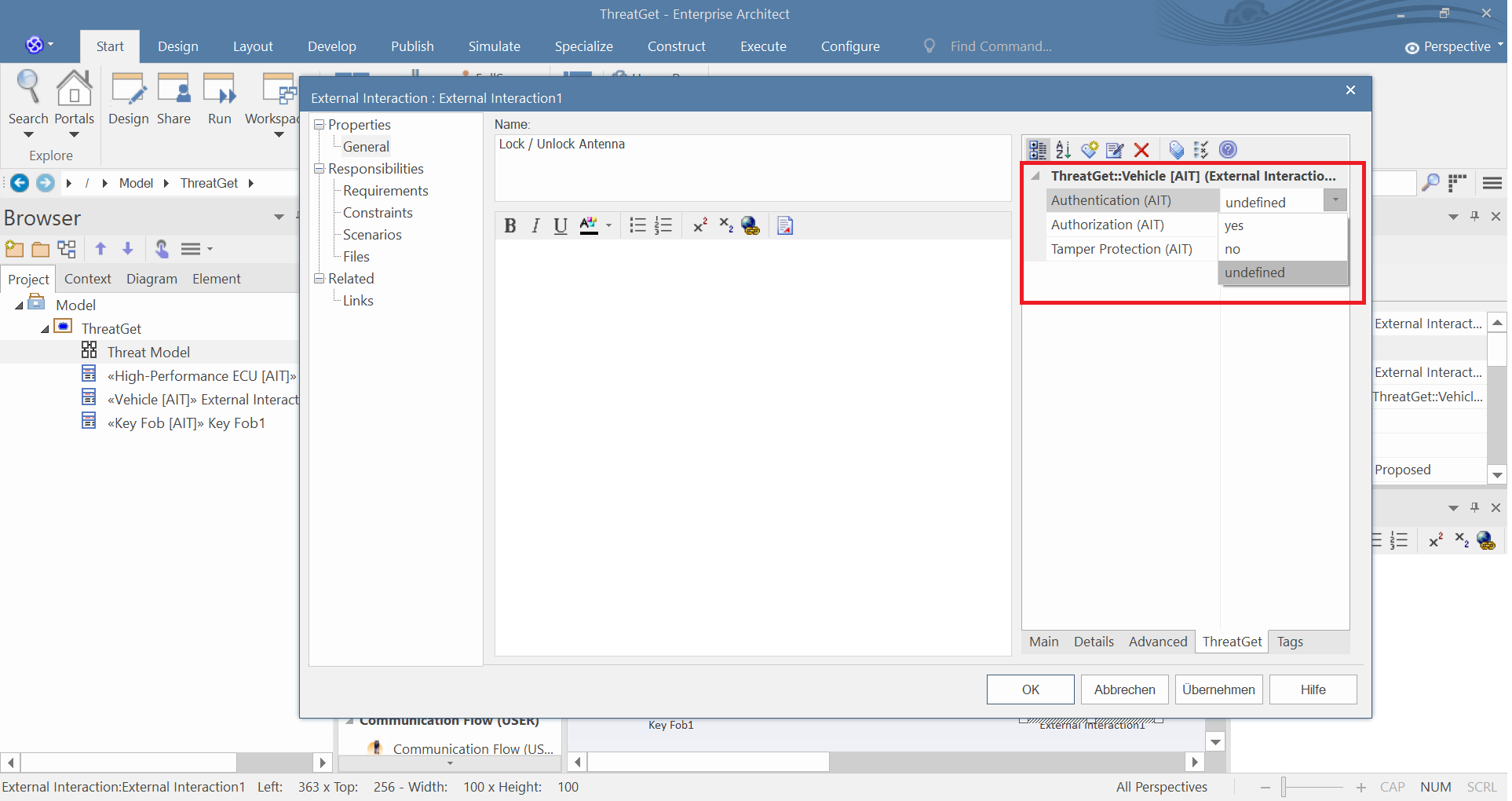Click the Name field with Lock / Unlock Antenna
The width and height of the screenshot is (1512, 801).
[752, 167]
